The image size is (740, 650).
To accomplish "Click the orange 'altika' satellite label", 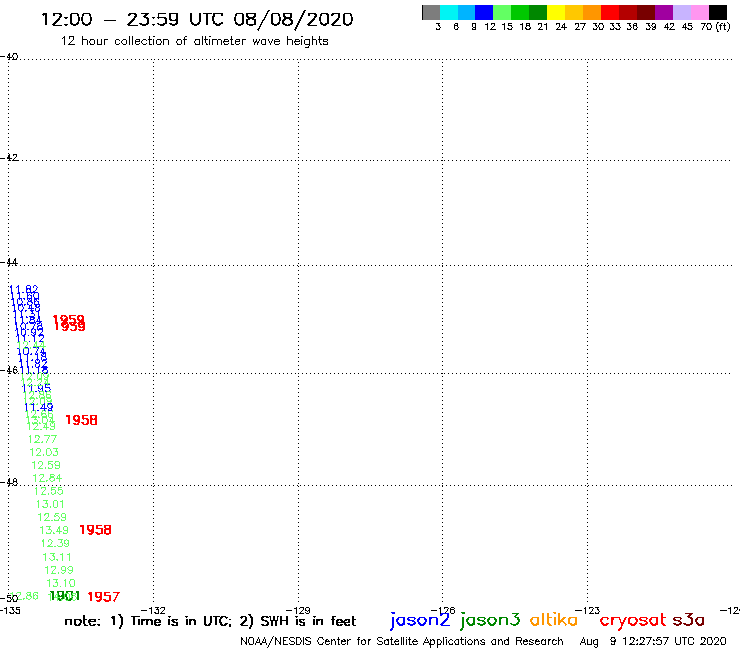I will click(553, 620).
